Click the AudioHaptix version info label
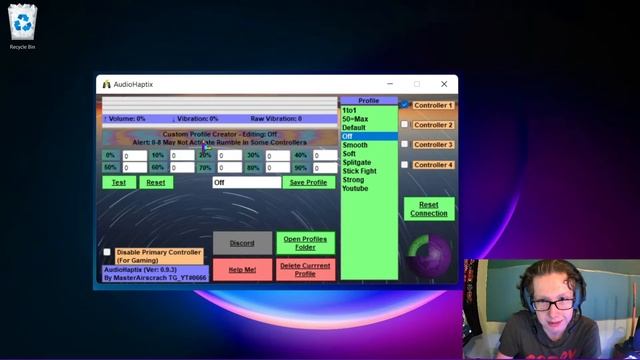The height and width of the screenshot is (360, 640). [x=155, y=273]
